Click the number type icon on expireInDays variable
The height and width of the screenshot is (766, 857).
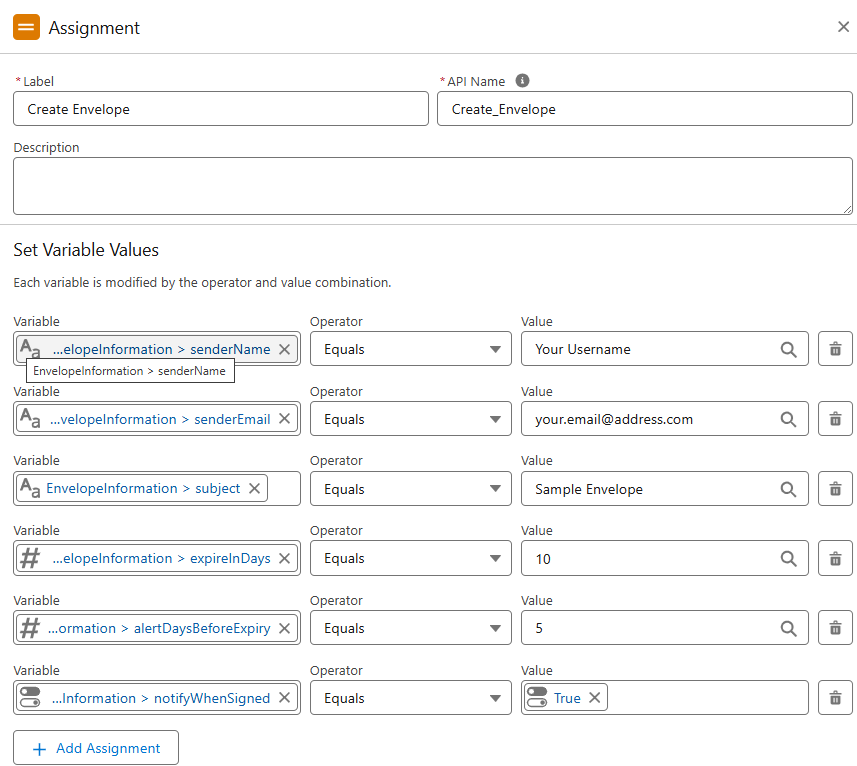(x=30, y=558)
